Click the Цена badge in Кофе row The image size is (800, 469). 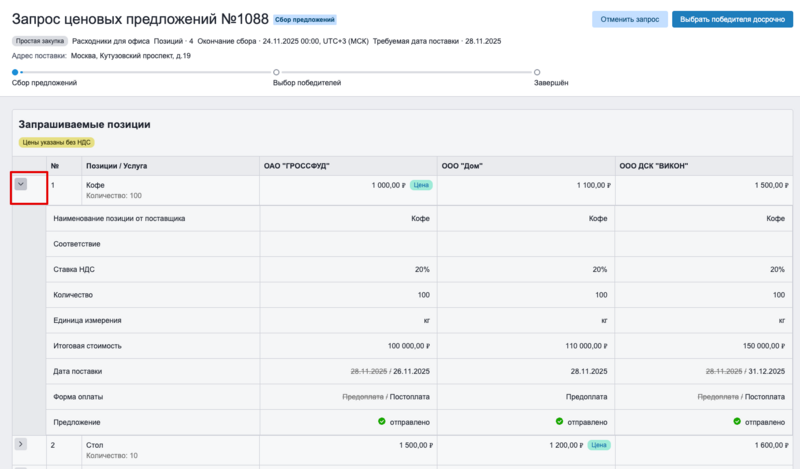tap(420, 185)
